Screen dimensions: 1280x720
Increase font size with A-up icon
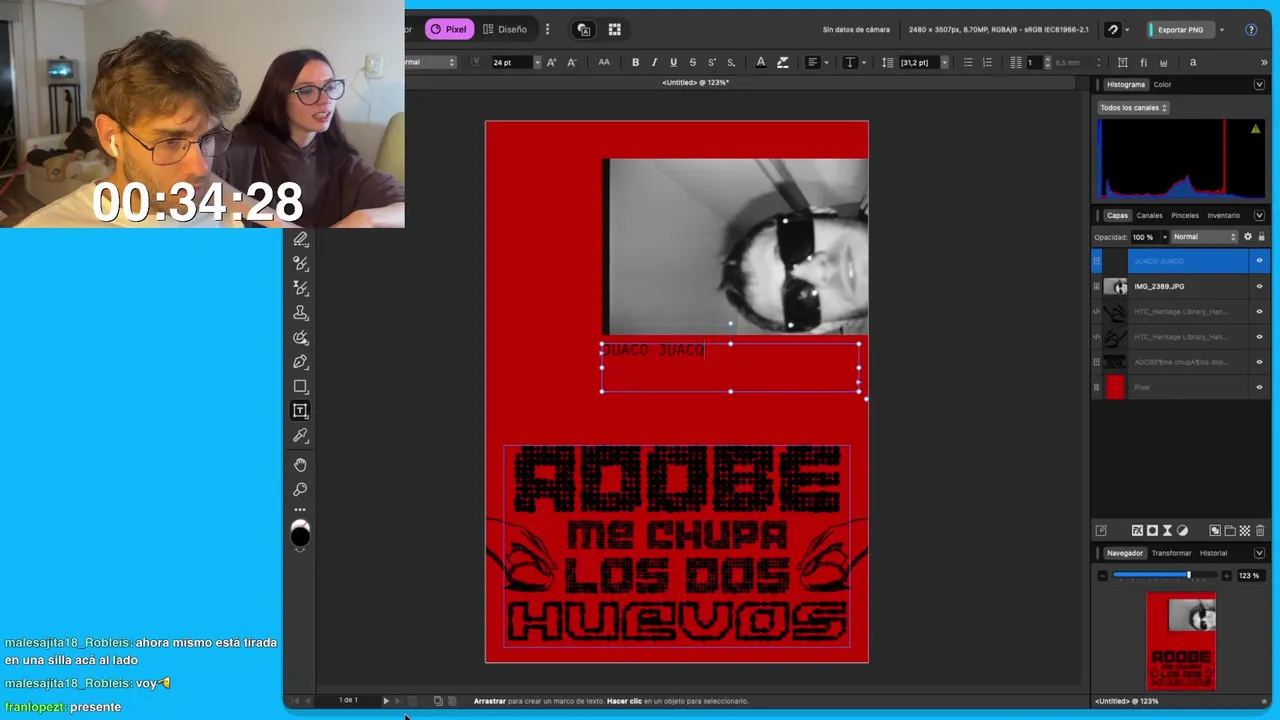click(551, 62)
